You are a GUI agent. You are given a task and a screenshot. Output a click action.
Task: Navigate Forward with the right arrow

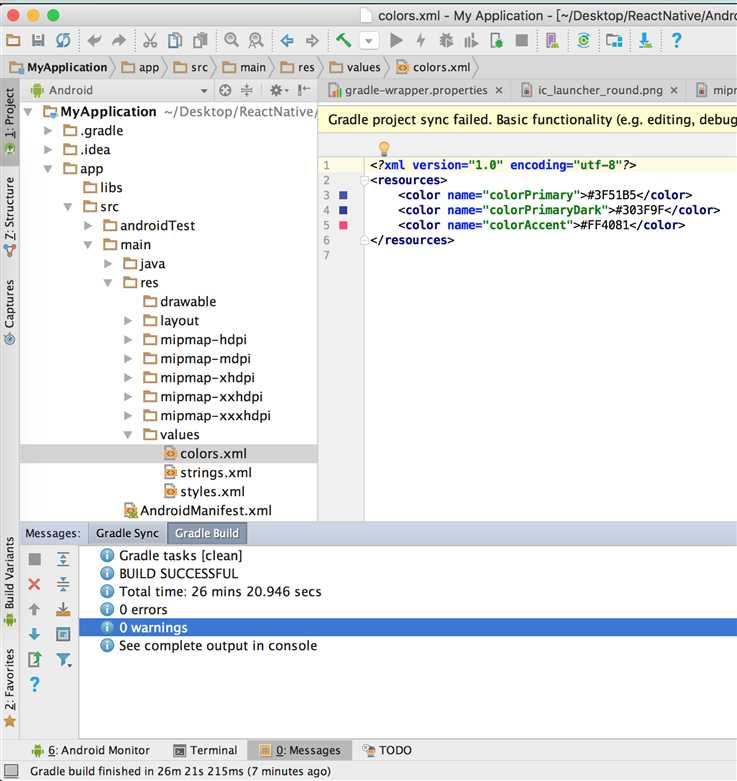tap(312, 40)
